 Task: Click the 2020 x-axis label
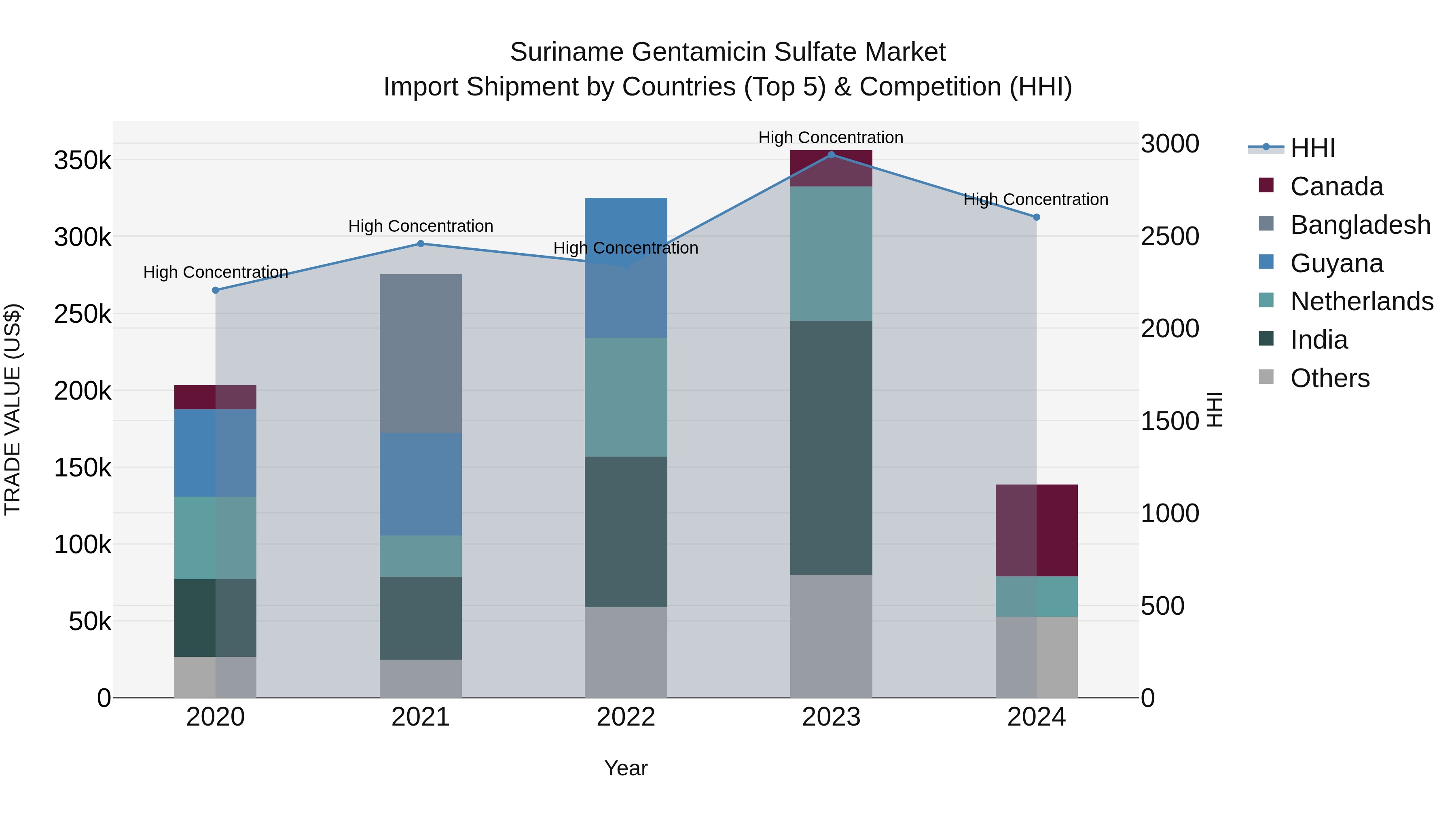pyautogui.click(x=215, y=717)
